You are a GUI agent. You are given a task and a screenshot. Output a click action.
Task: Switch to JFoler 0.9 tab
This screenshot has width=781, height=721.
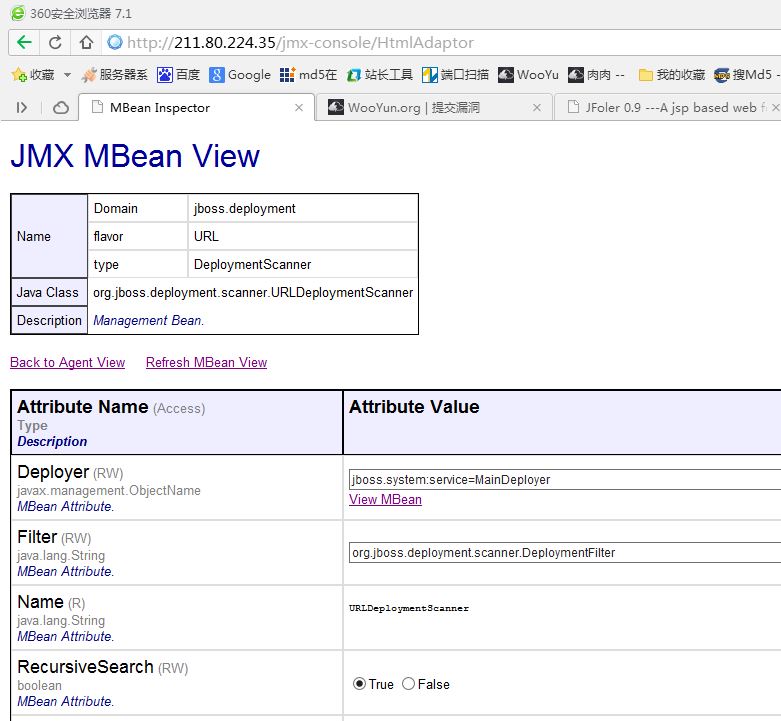(667, 108)
